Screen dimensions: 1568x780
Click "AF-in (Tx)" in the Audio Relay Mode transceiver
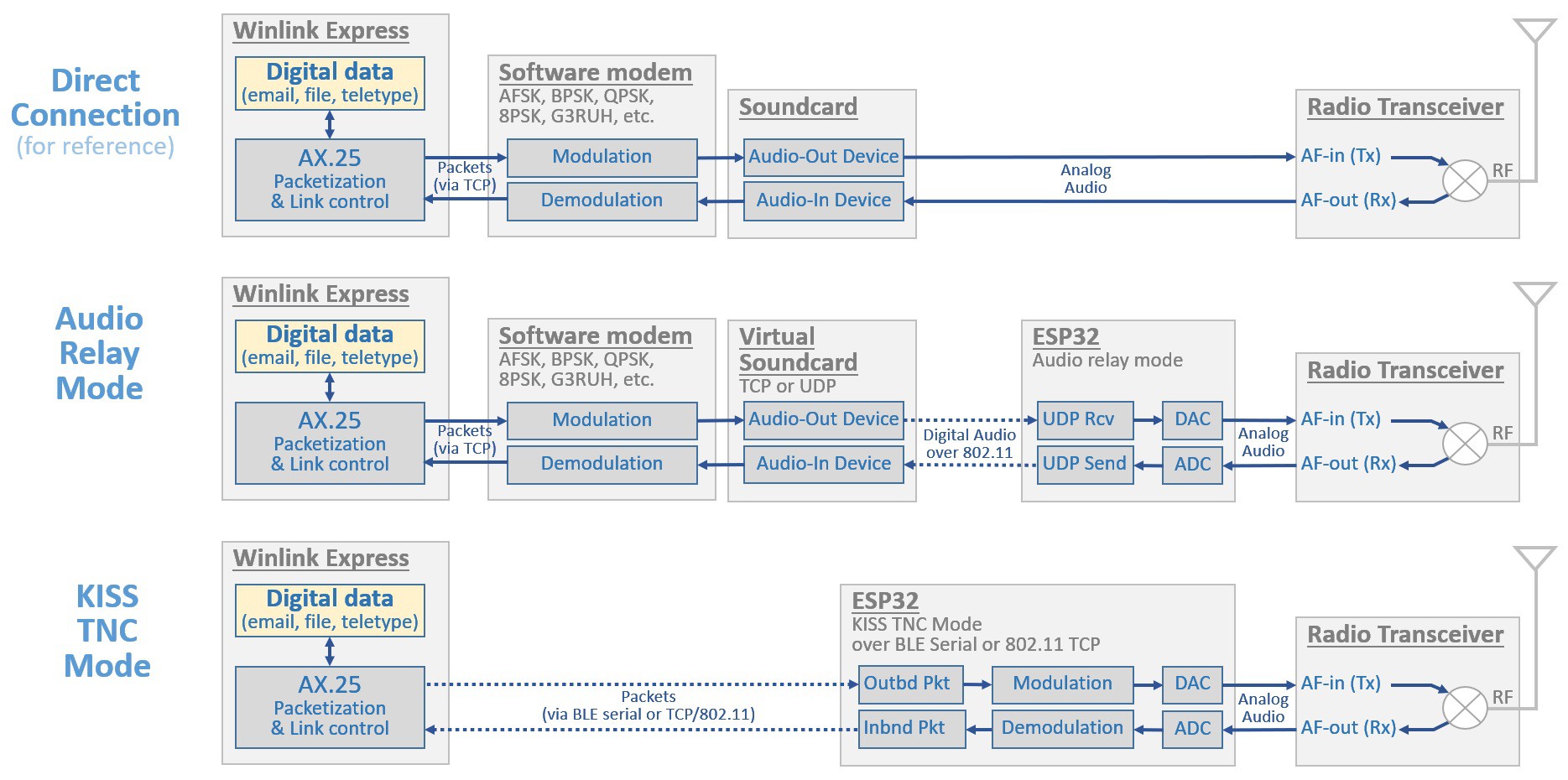tap(1341, 419)
